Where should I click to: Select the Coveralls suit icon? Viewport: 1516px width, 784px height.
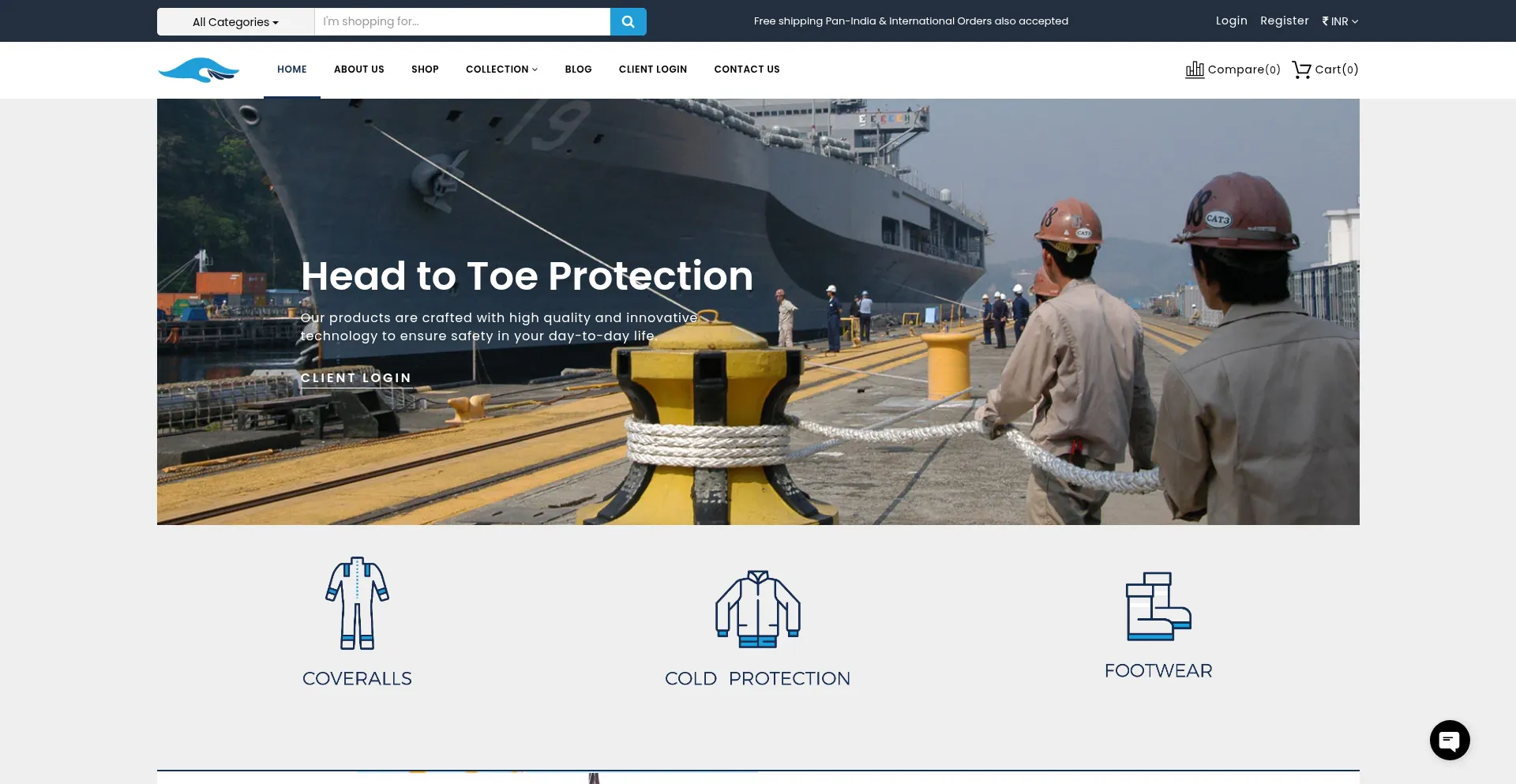coord(357,603)
